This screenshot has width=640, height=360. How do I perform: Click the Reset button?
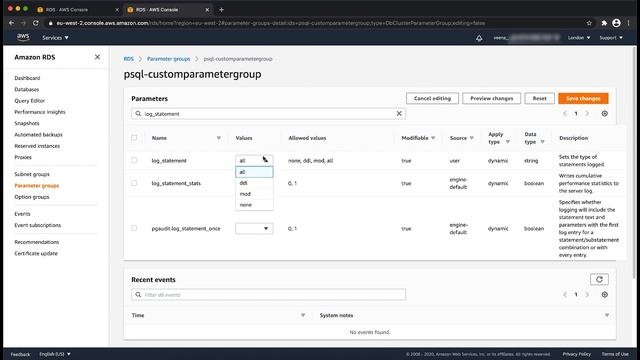click(x=539, y=98)
